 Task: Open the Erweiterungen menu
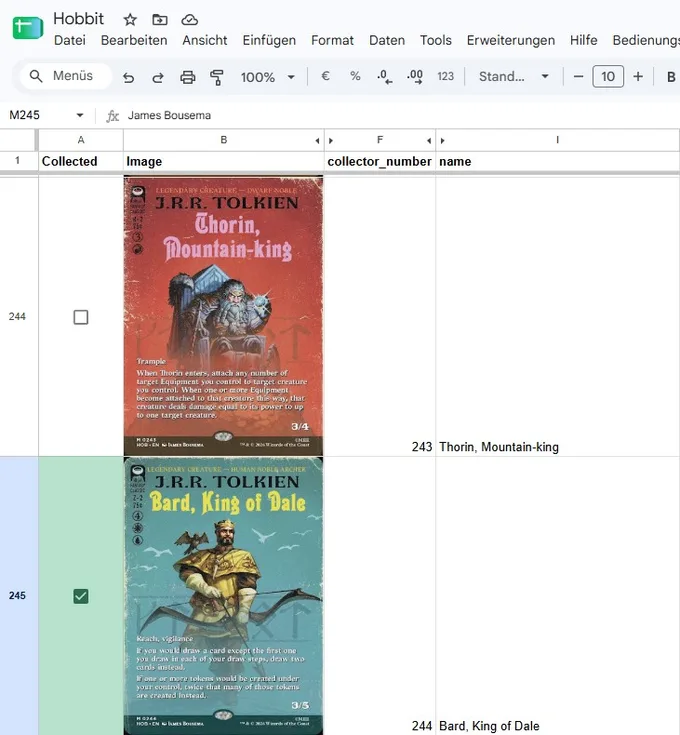(x=511, y=40)
